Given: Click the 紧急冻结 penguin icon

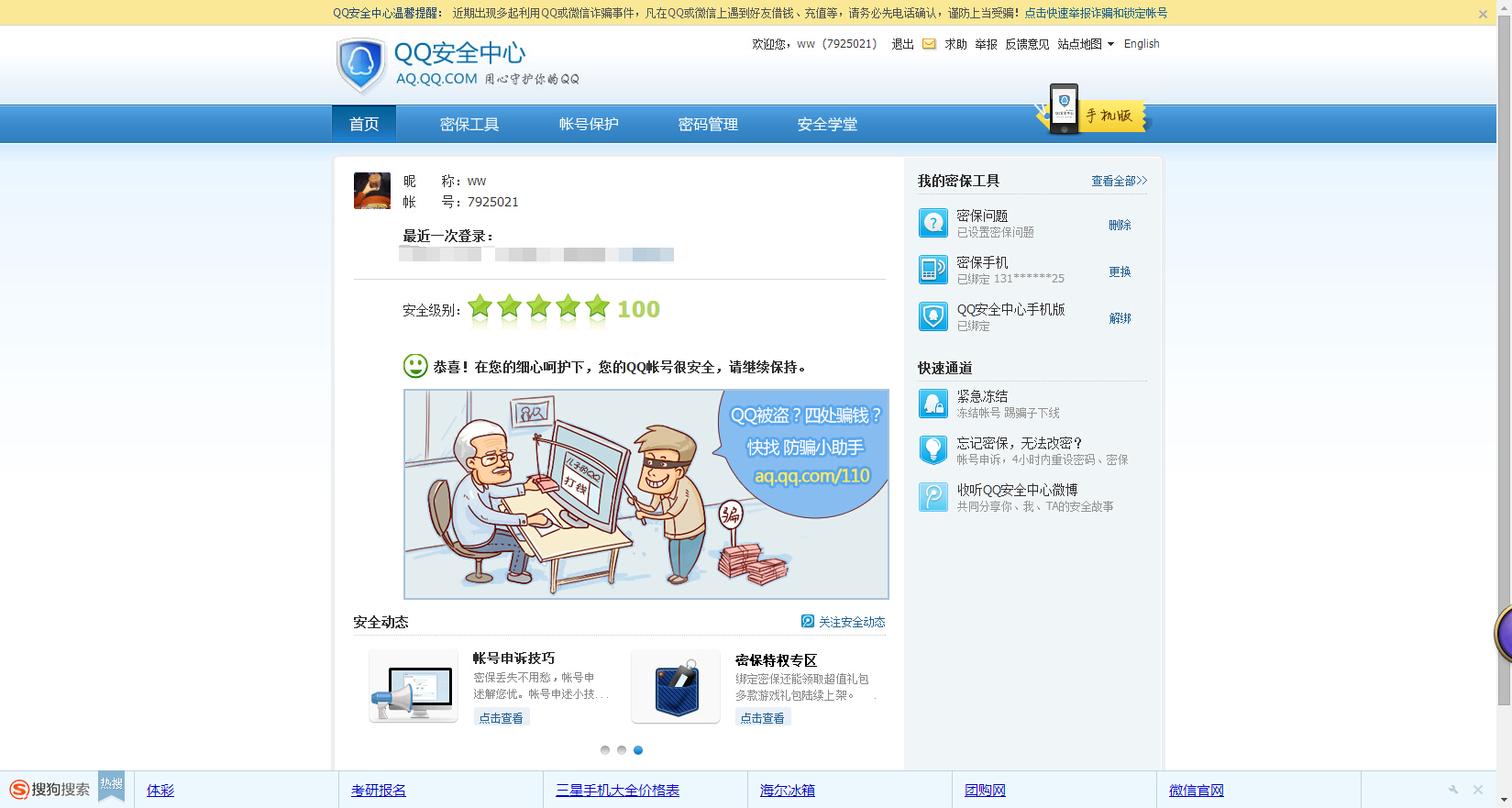Looking at the screenshot, I should (933, 404).
